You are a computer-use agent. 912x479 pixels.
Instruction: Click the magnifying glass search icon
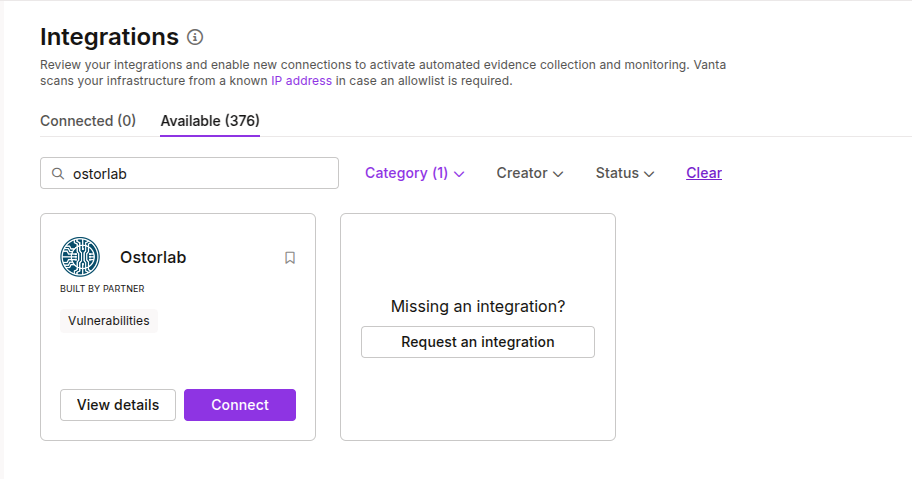pyautogui.click(x=58, y=173)
